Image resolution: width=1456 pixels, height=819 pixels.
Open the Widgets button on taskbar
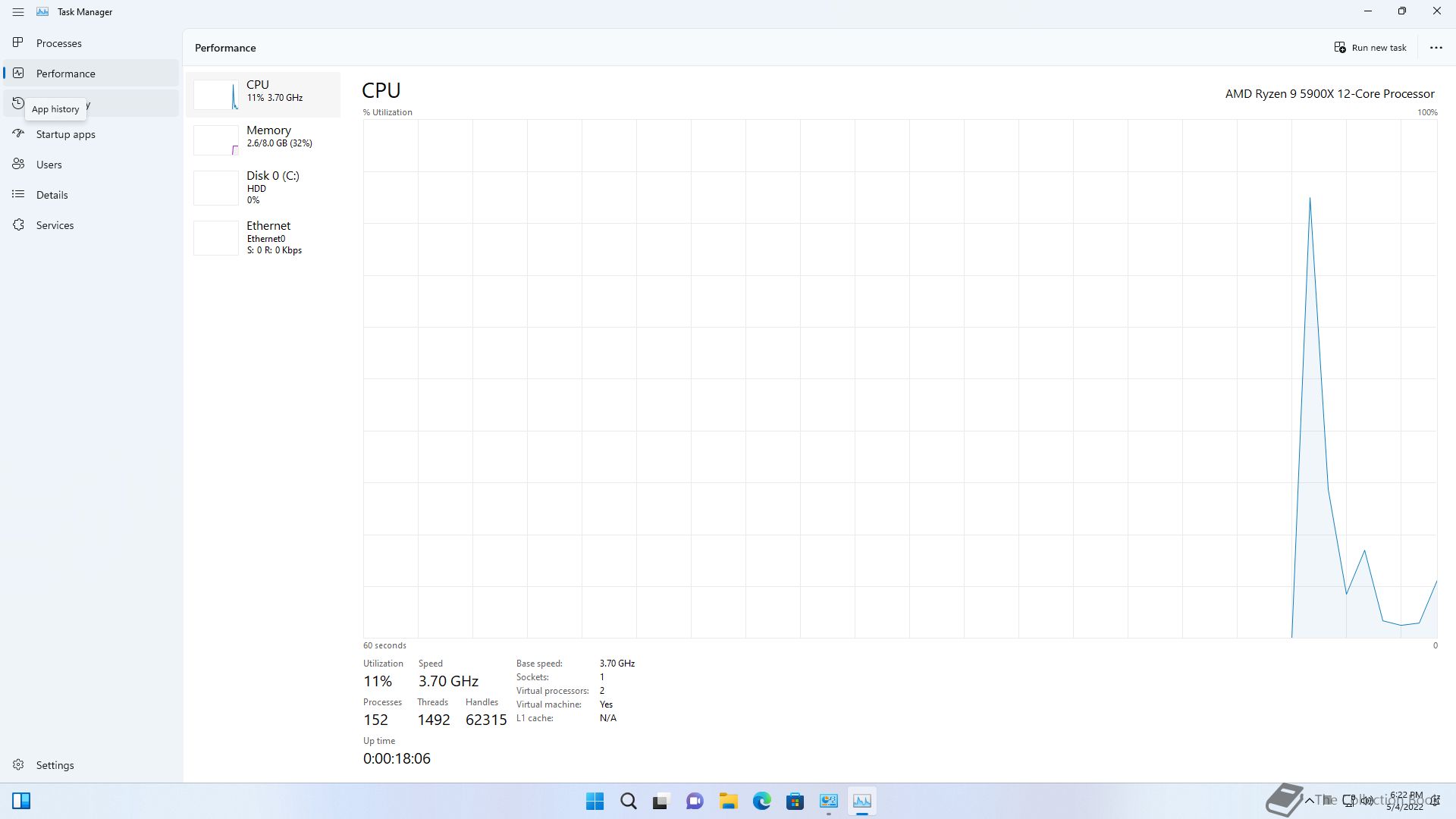[21, 801]
